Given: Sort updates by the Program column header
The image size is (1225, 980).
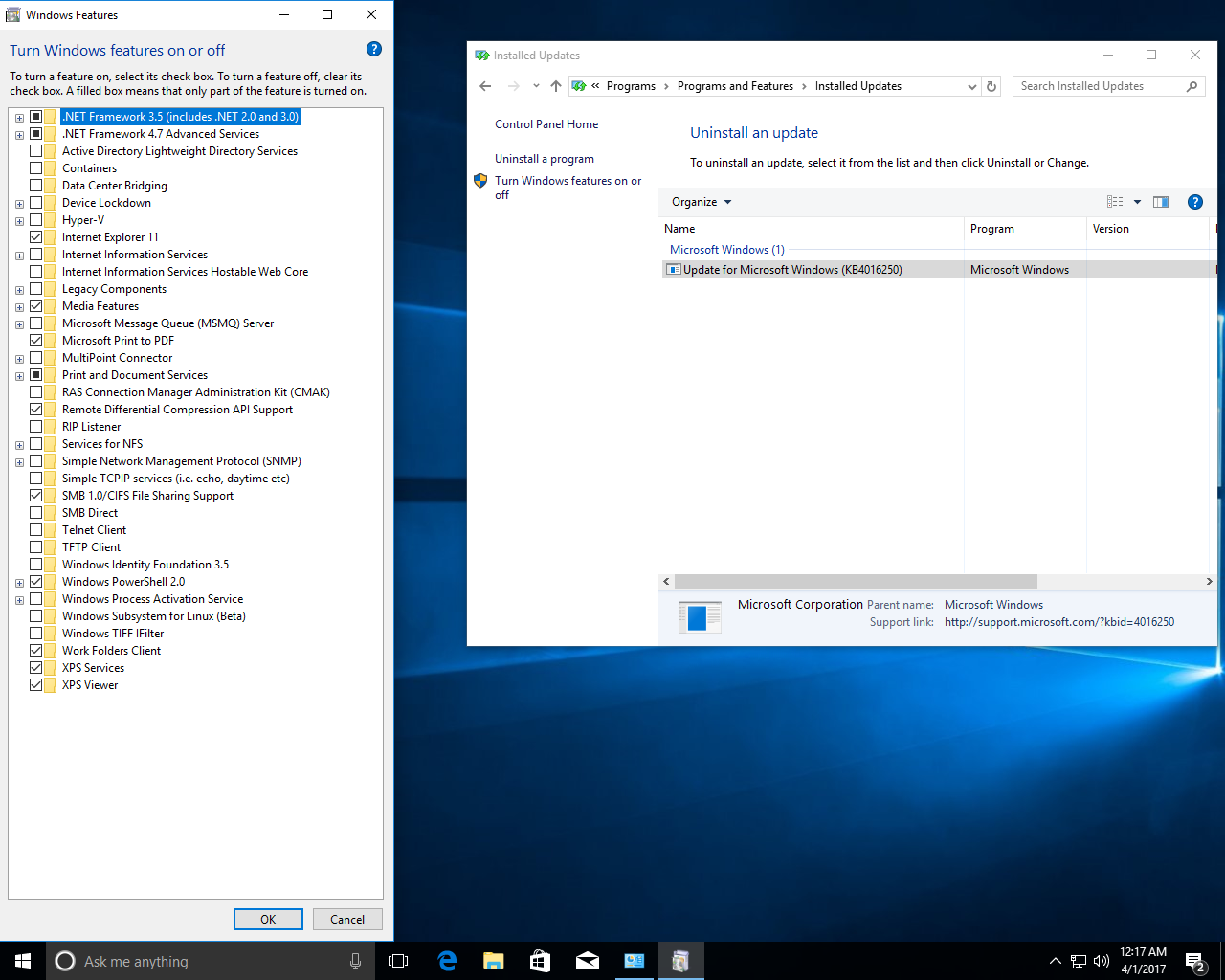Looking at the screenshot, I should coord(1025,229).
